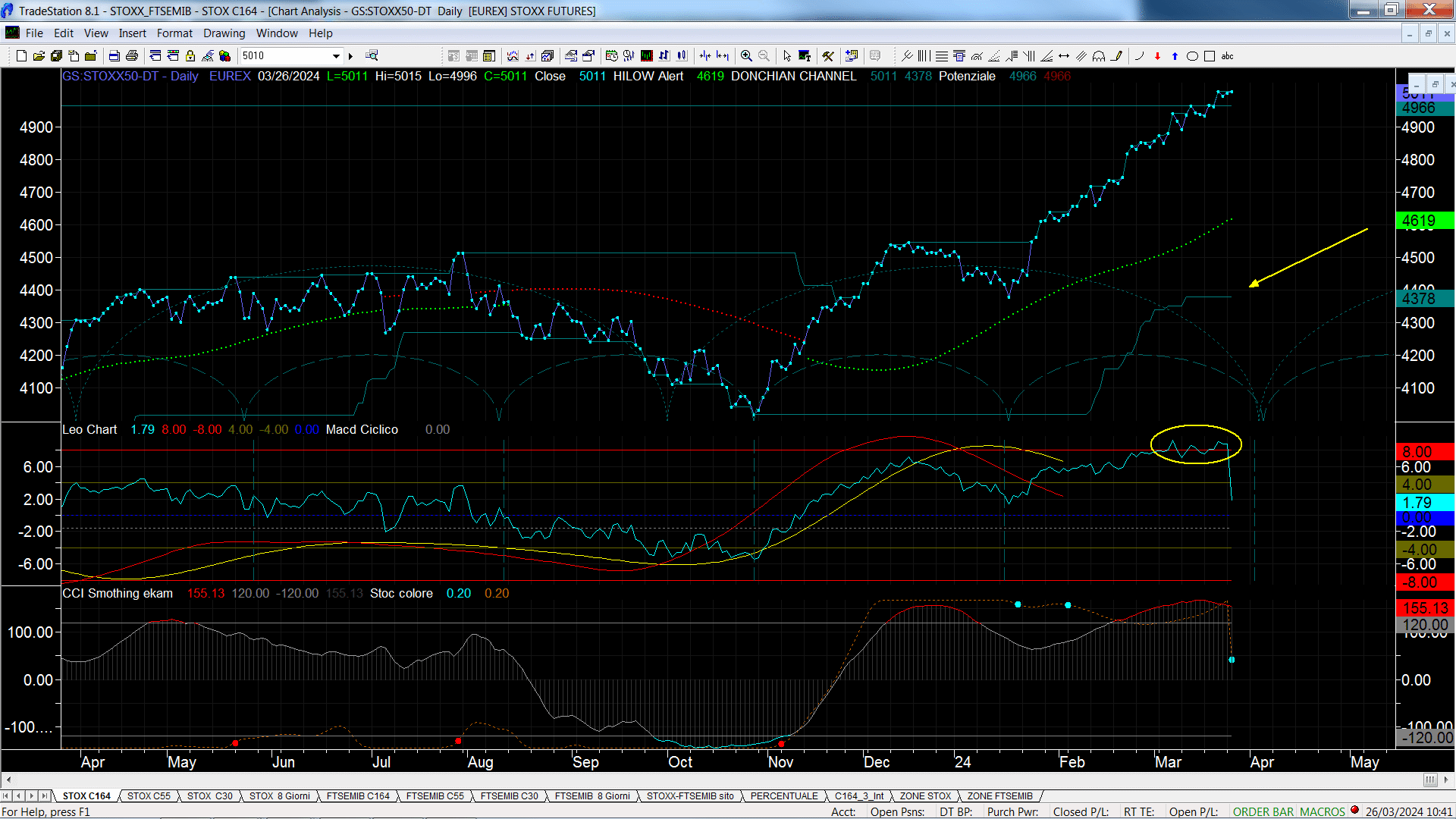
Task: Open the Drawing menu
Action: 224,33
